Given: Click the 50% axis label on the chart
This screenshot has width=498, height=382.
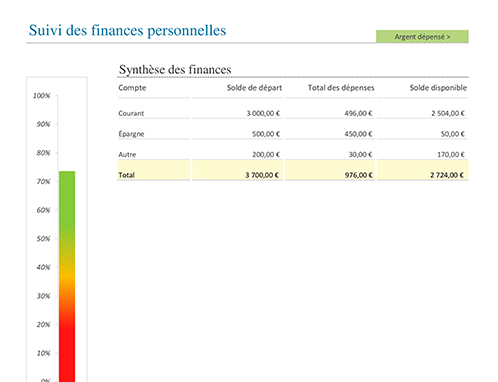Looking at the screenshot, I should [43, 239].
